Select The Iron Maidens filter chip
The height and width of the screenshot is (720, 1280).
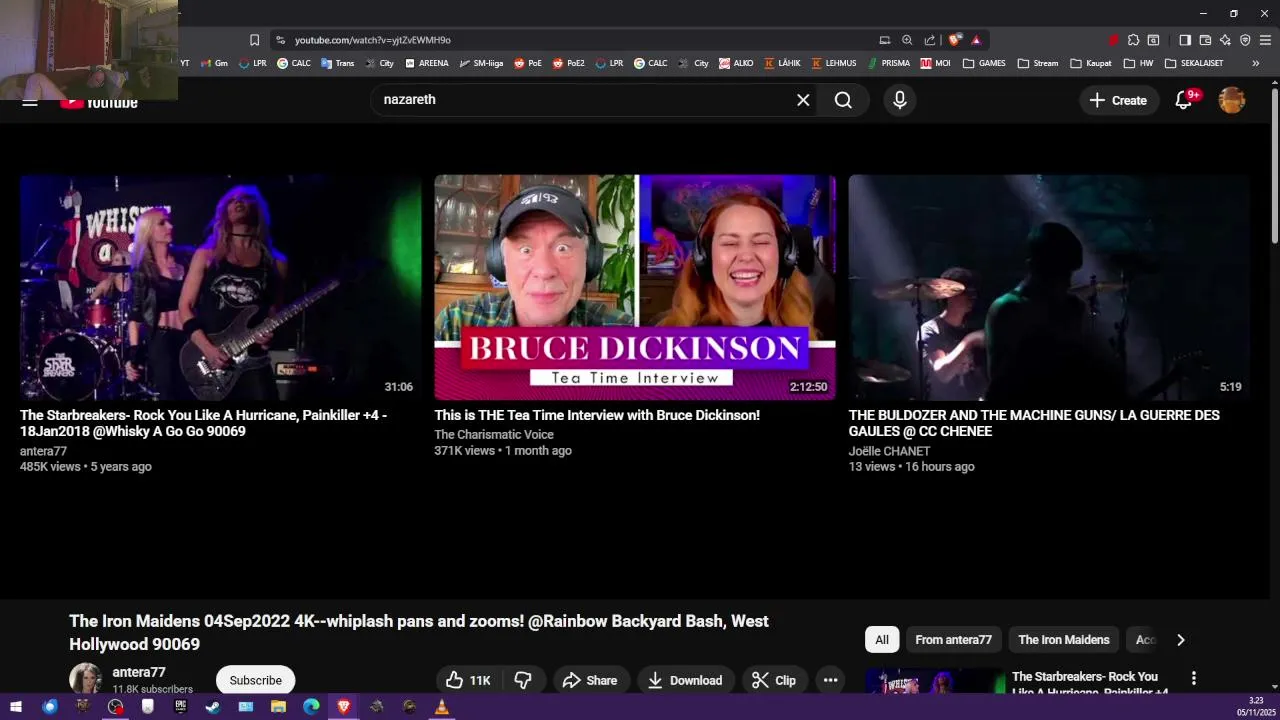[x=1064, y=640]
